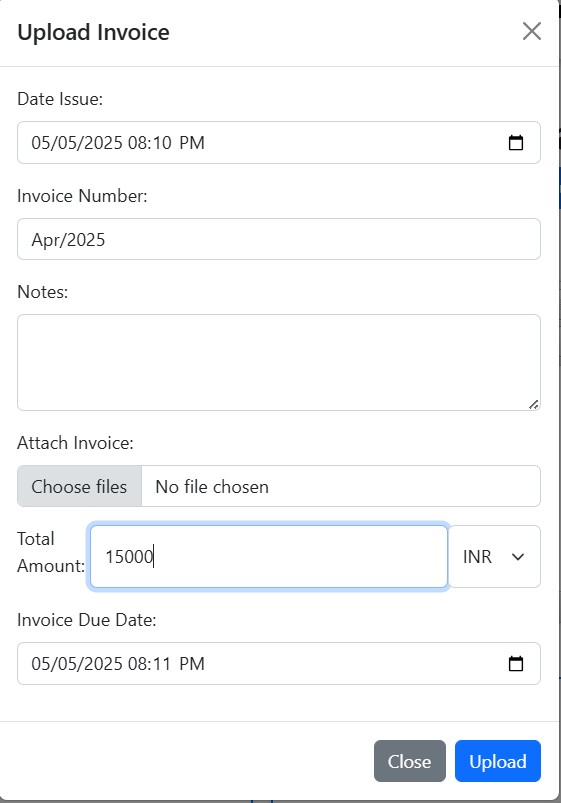The image size is (561, 803).
Task: Click the blue Upload button
Action: [497, 761]
